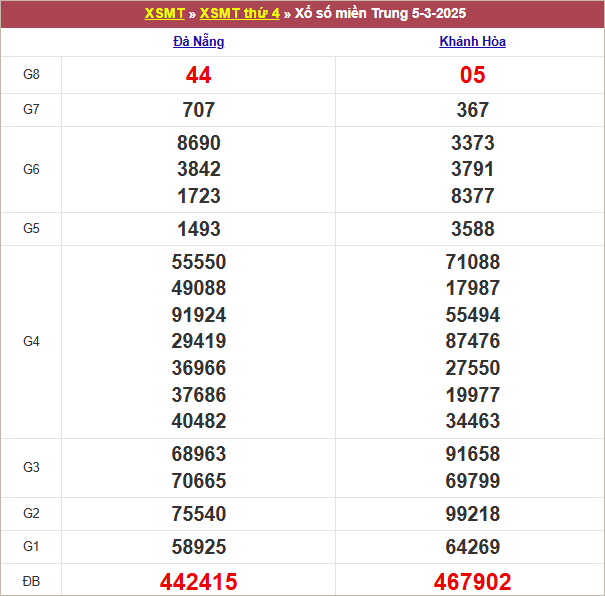
Task: Click G4 number 27550
Action: pos(473,368)
